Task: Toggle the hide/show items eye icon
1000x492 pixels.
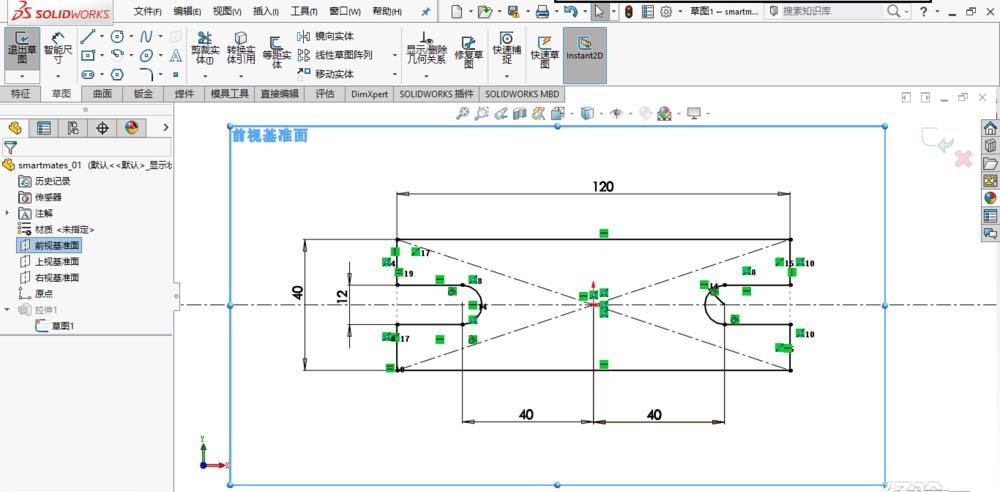Action: click(617, 113)
